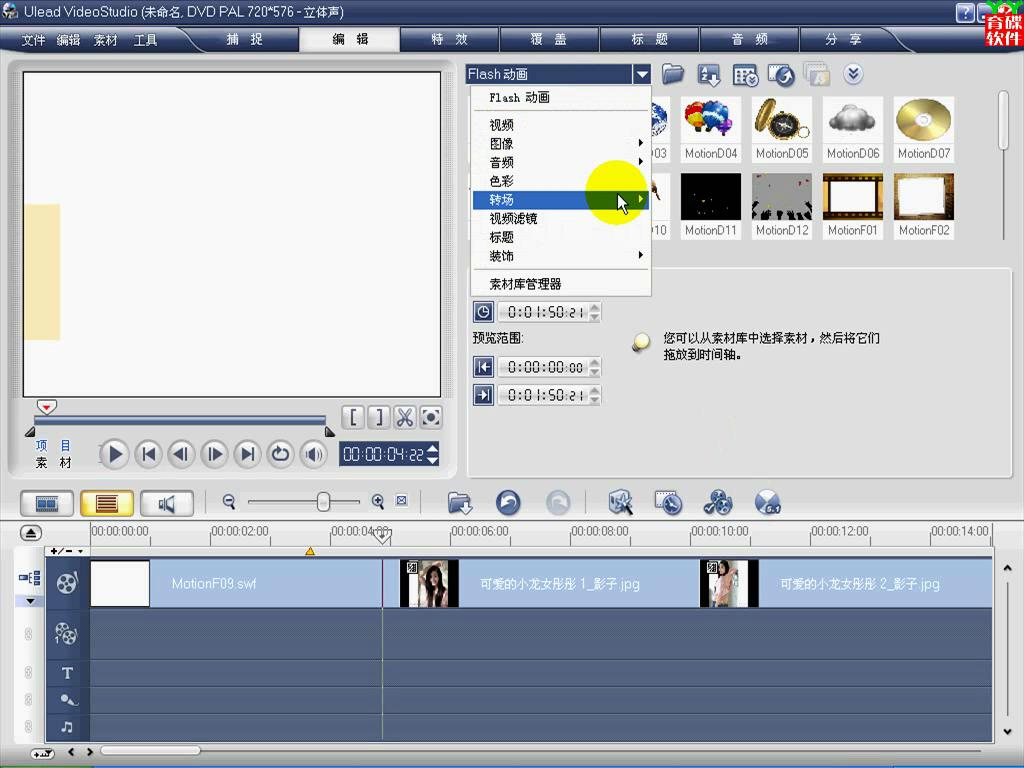Click the mark-in bracket button
Image resolution: width=1024 pixels, height=768 pixels.
point(353,417)
